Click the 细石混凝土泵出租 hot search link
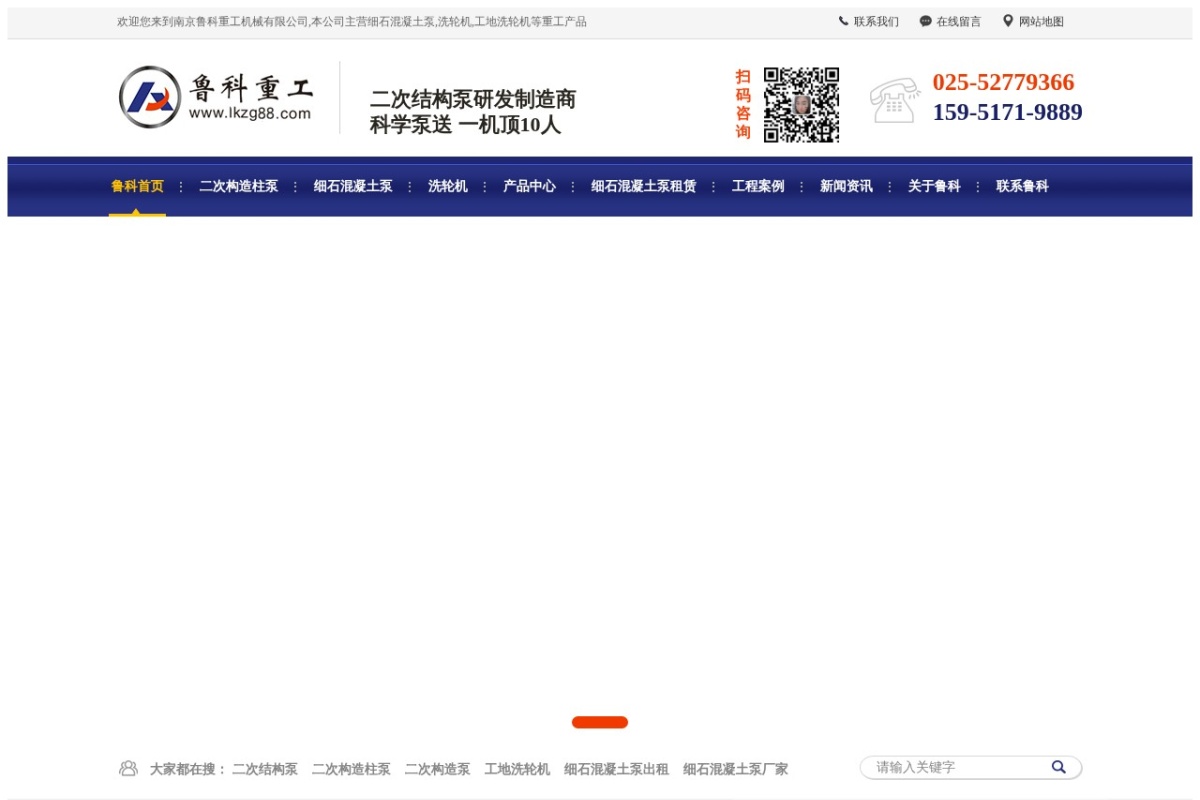 pyautogui.click(x=616, y=769)
